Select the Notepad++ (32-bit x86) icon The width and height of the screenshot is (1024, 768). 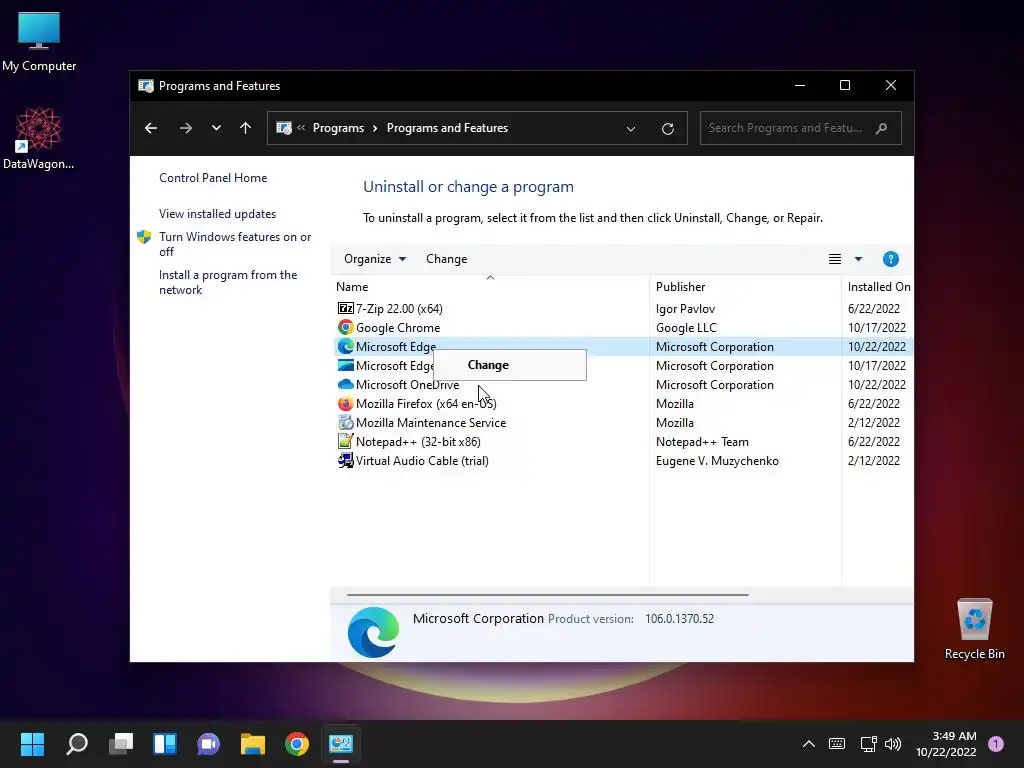click(x=345, y=441)
